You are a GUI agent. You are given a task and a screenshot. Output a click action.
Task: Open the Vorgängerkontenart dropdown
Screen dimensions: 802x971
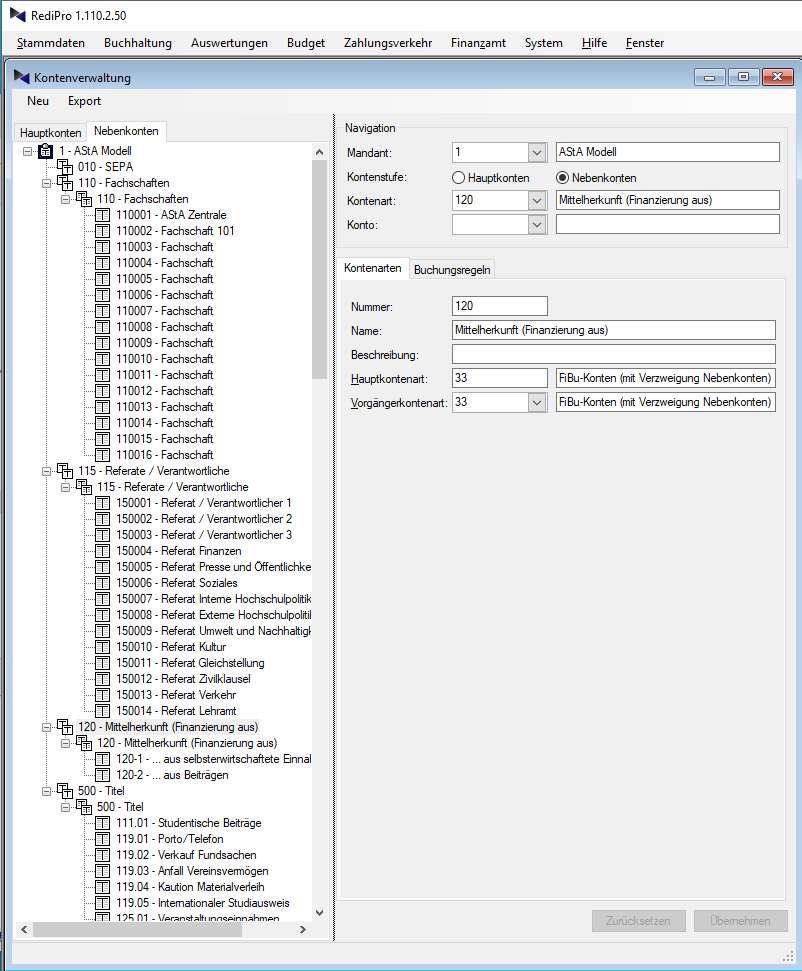537,402
